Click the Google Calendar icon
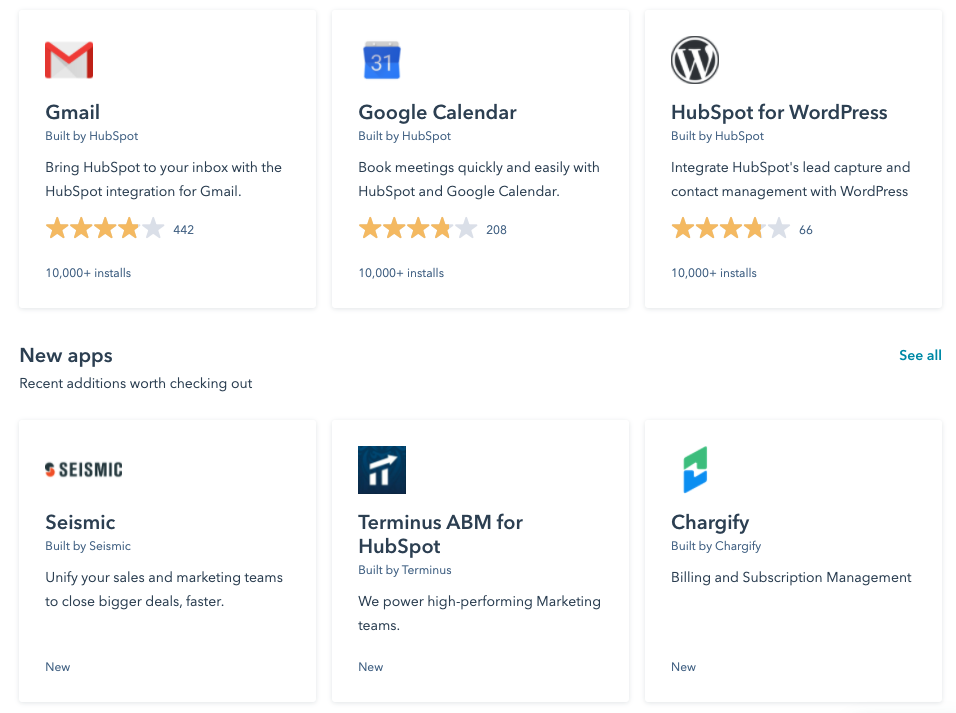The width and height of the screenshot is (956, 713). [381, 60]
